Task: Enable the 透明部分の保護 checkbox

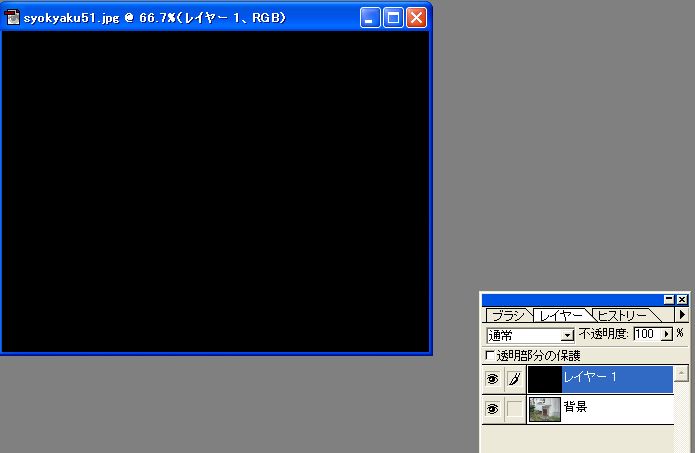Action: 489,355
